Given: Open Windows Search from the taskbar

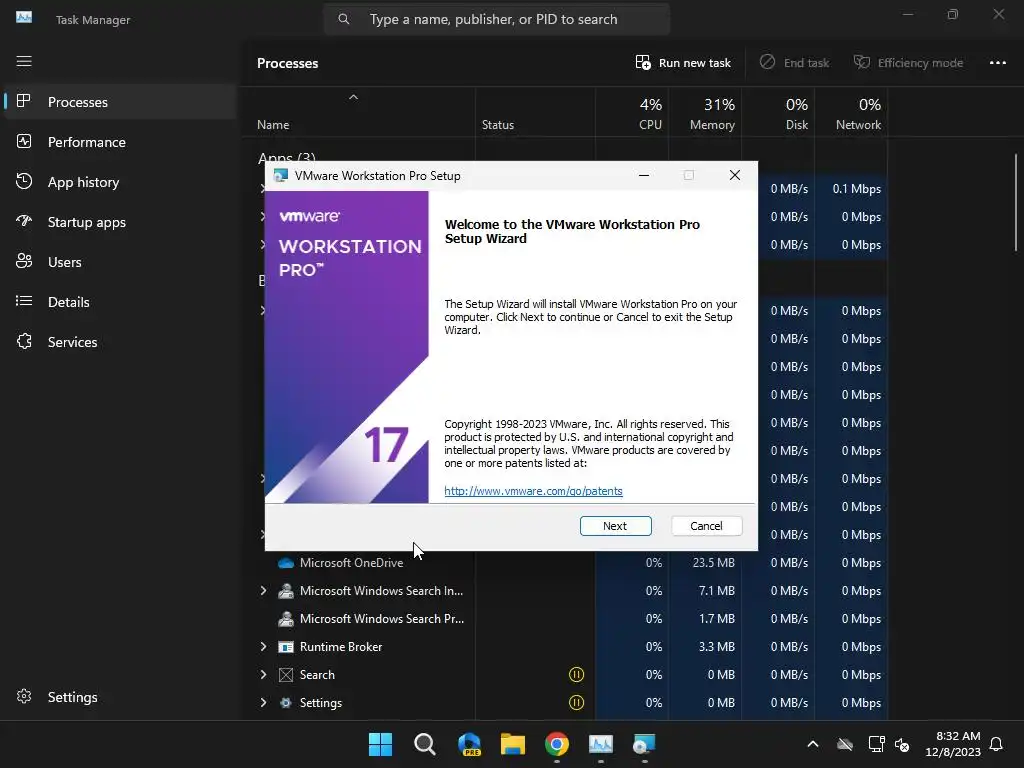Looking at the screenshot, I should tap(424, 744).
